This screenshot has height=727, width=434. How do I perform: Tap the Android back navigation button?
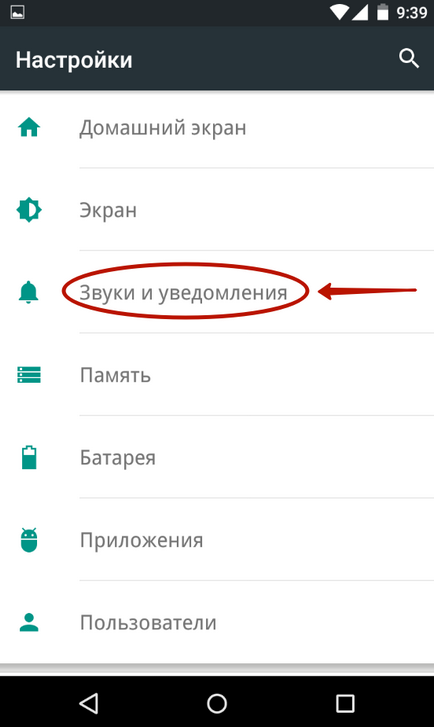[89, 703]
